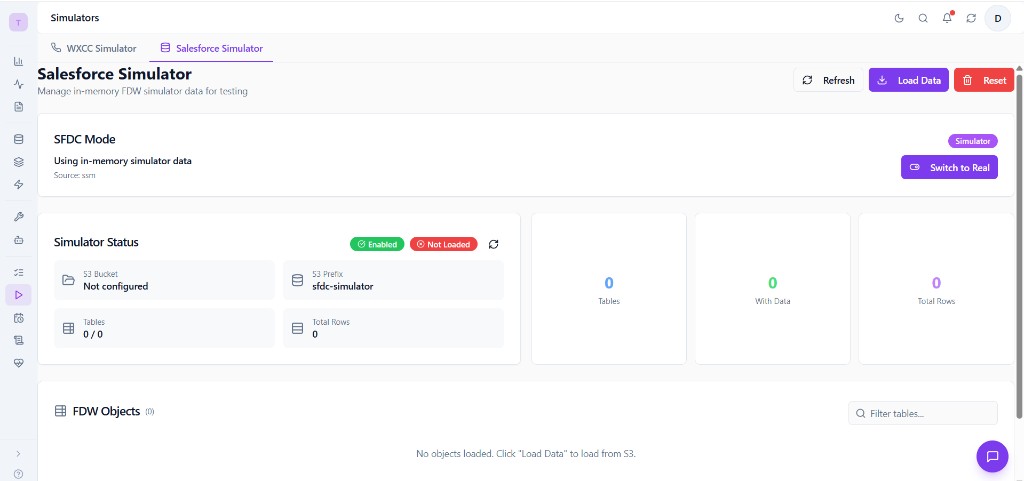Open the chat bubble floating button
The width and height of the screenshot is (1024, 481).
992,456
